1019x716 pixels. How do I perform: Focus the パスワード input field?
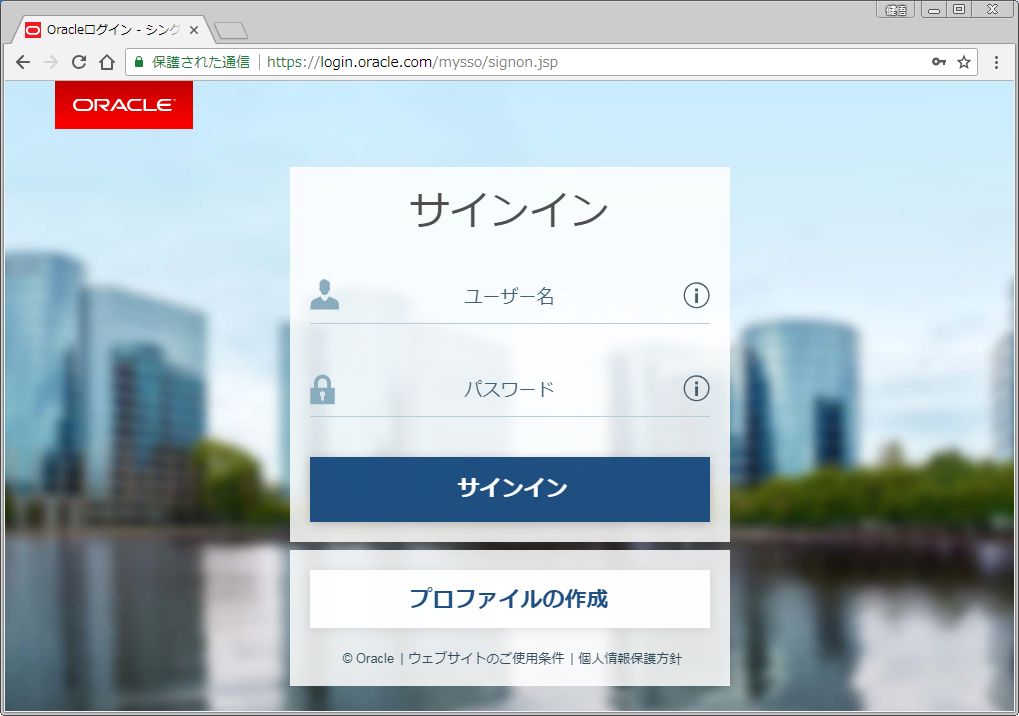[510, 389]
